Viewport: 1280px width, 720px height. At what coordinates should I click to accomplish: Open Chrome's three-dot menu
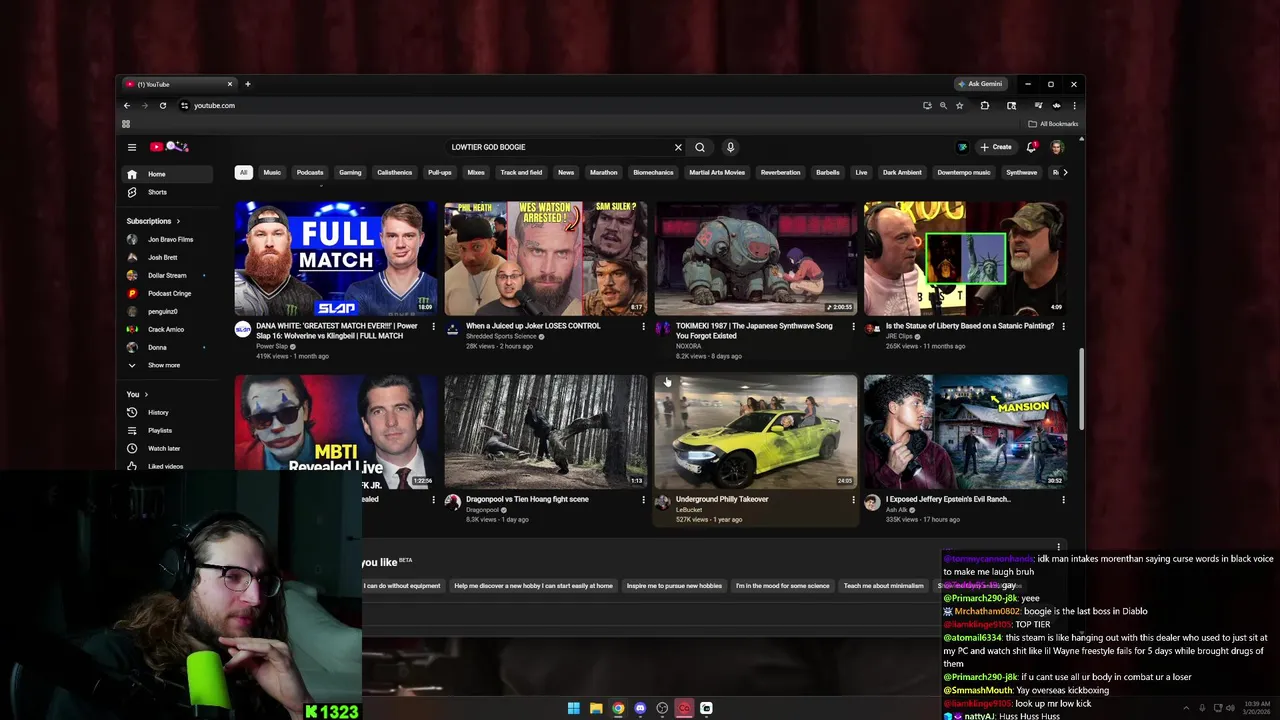[x=1074, y=105]
